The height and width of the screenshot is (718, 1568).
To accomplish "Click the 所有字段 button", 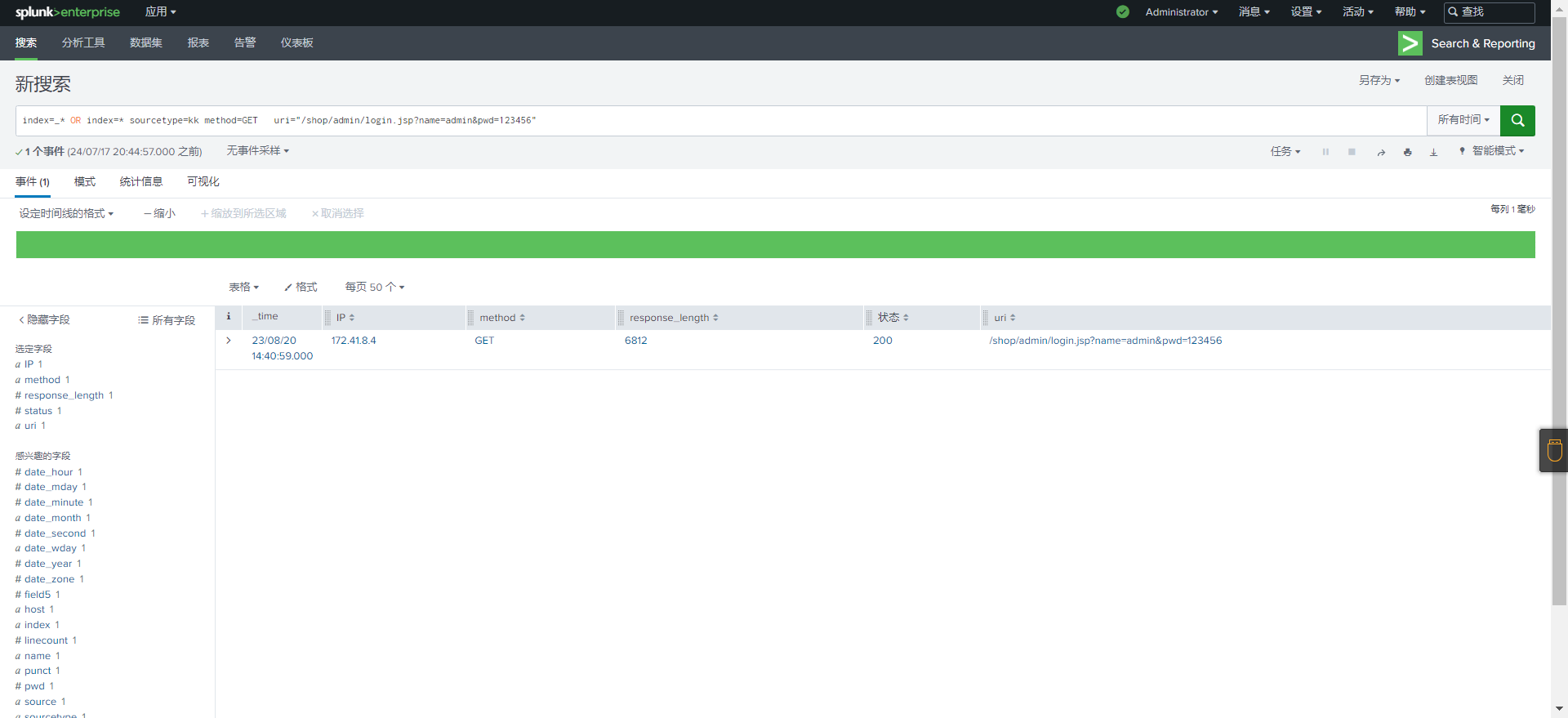I will pyautogui.click(x=167, y=320).
